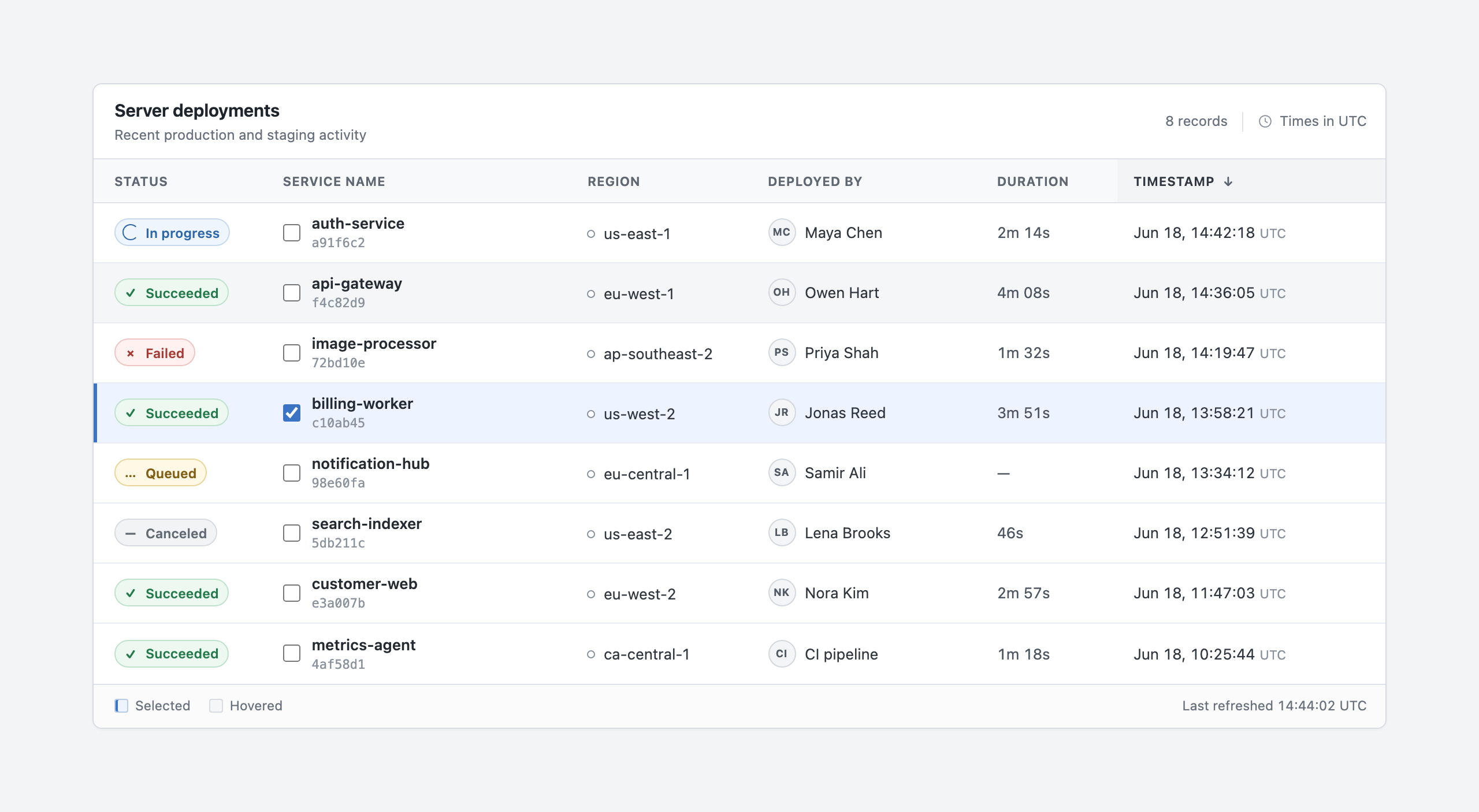The image size is (1479, 812).
Task: Click the Selected legend color swatch
Action: coord(121,706)
